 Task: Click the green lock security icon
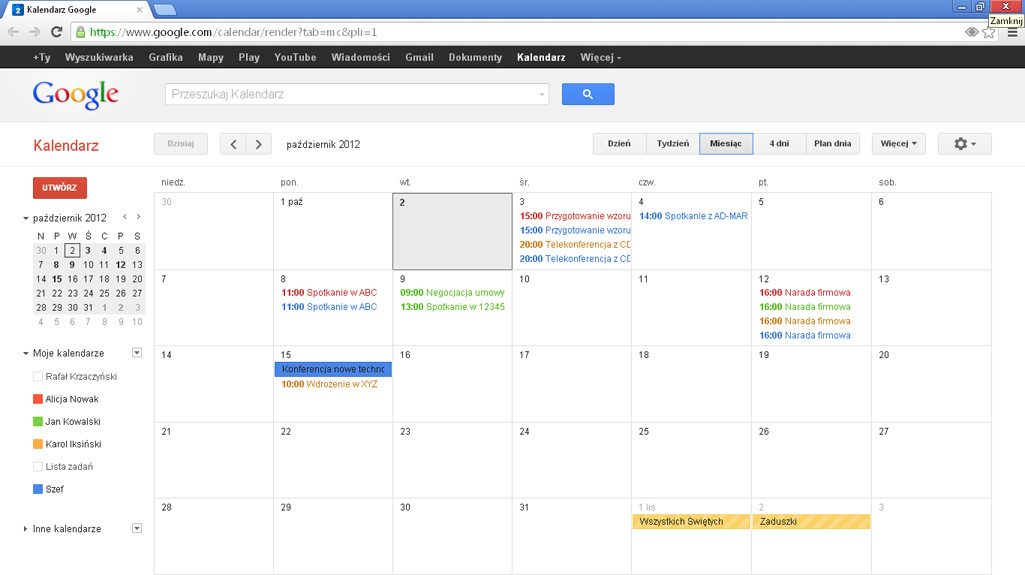[80, 32]
